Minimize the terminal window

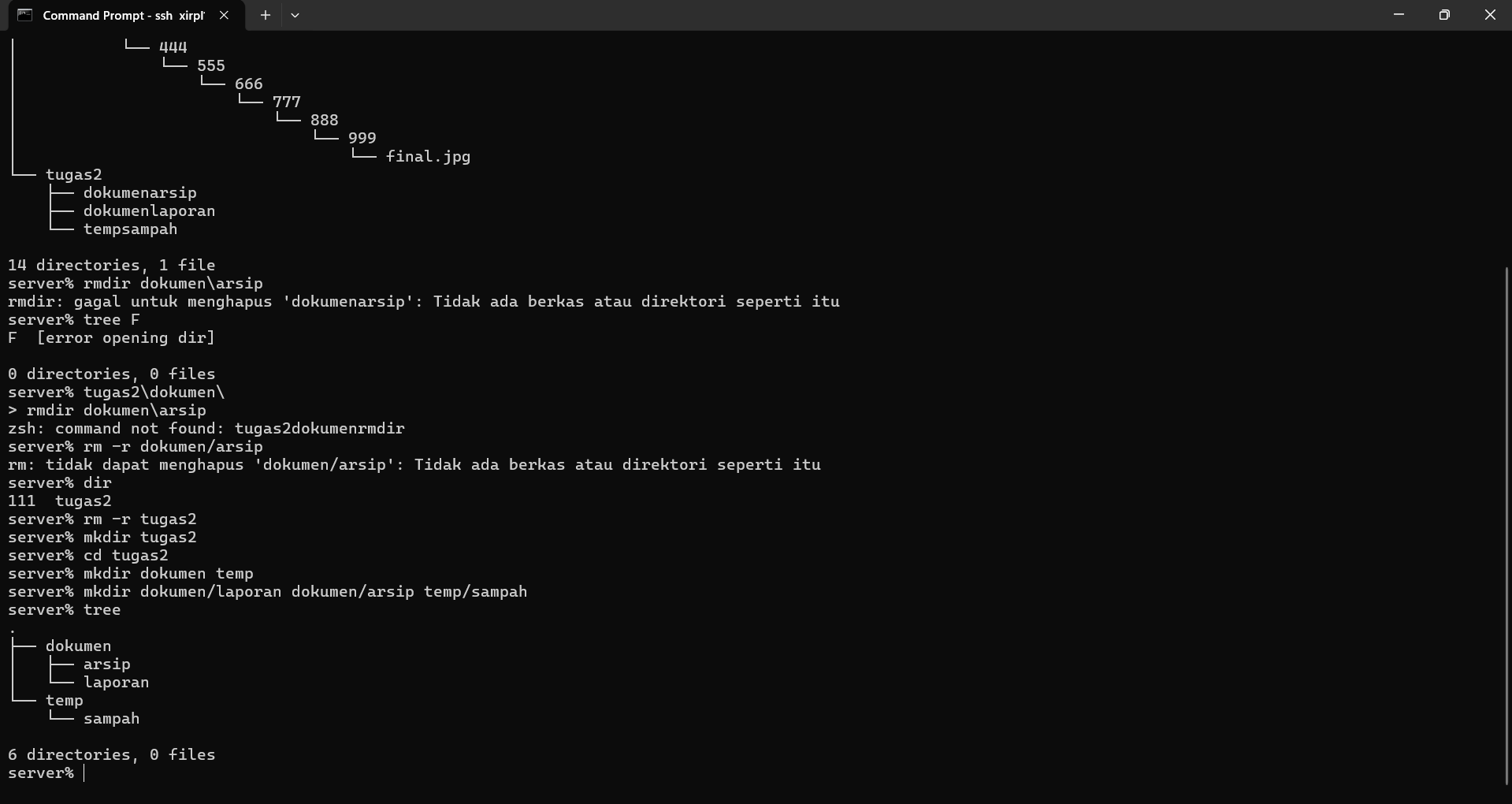coord(1399,15)
